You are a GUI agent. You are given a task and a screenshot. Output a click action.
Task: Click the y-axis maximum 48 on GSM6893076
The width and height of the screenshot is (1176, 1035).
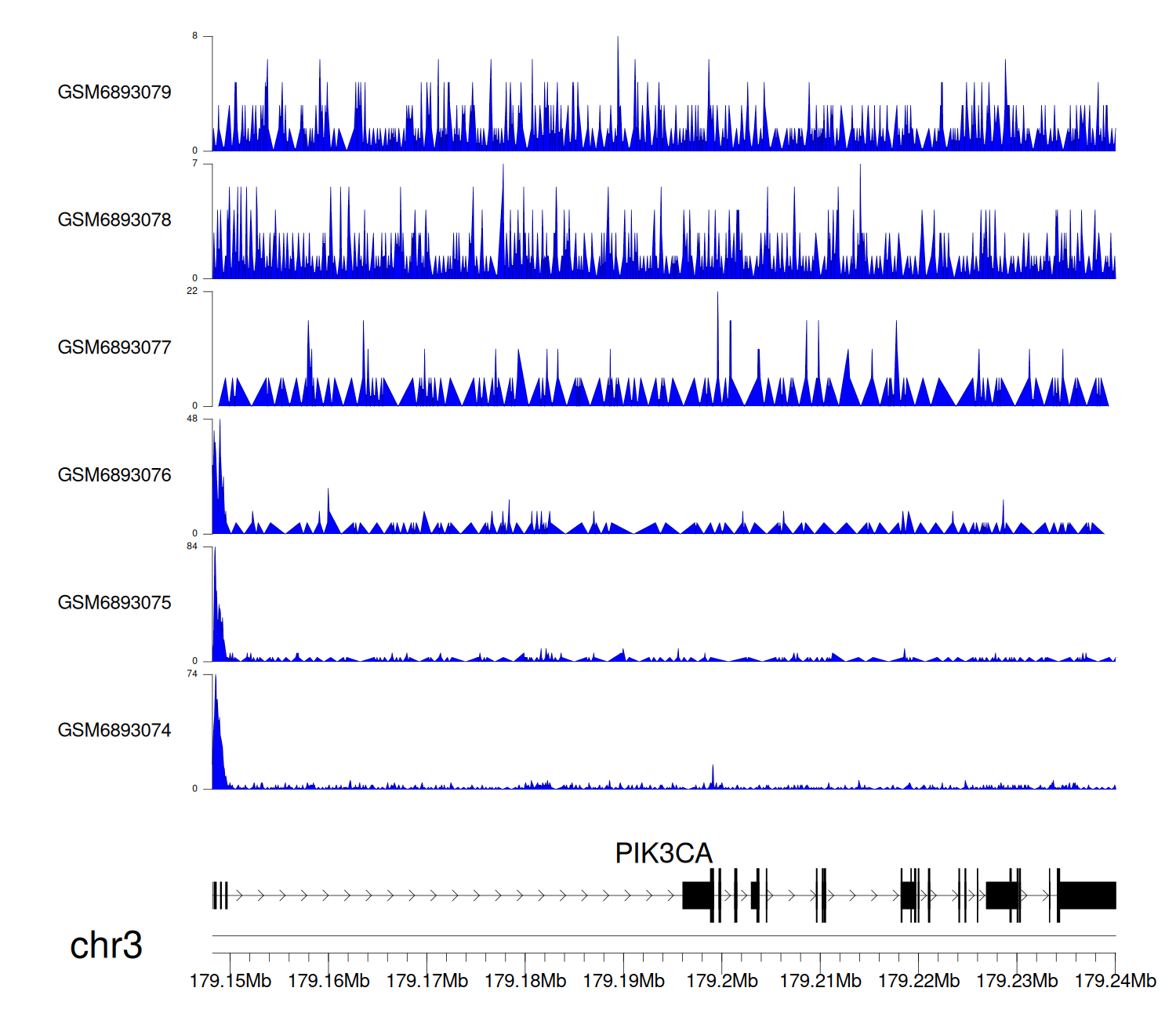[192, 419]
